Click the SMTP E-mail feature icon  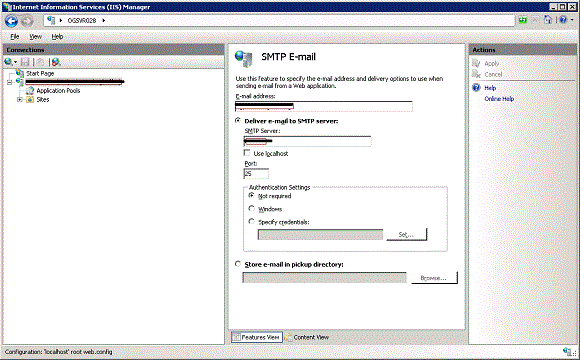pyautogui.click(x=244, y=58)
